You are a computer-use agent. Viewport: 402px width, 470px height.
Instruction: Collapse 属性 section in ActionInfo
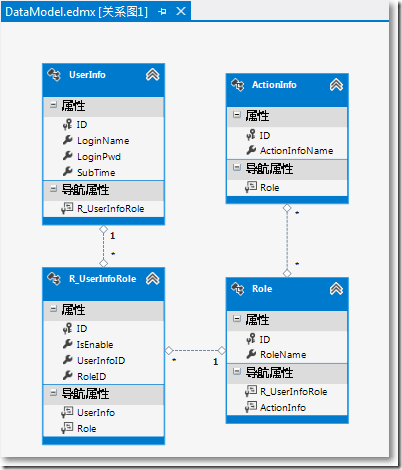236,115
